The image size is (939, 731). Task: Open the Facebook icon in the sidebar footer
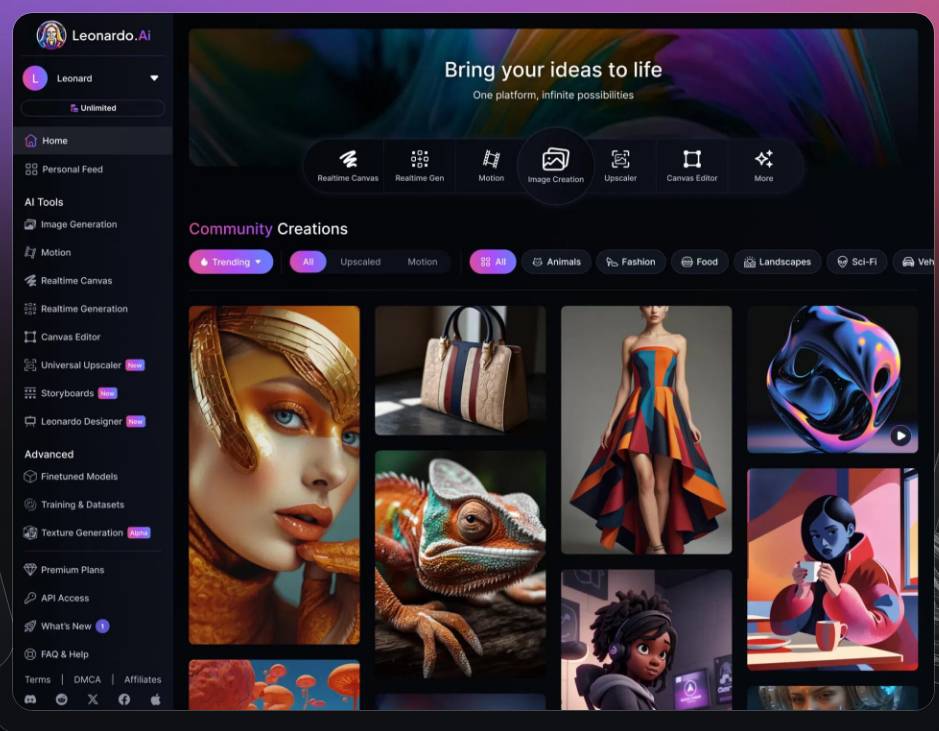[124, 699]
